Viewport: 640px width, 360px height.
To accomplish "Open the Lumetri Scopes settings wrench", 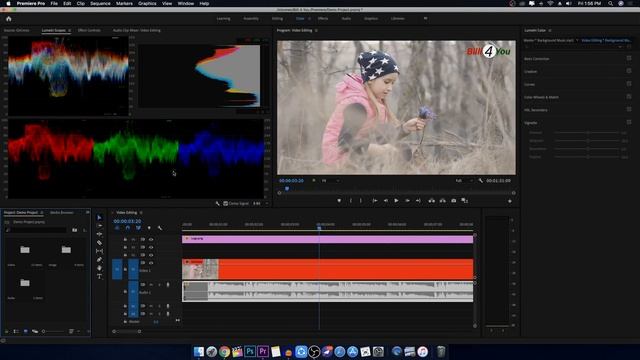I will [x=218, y=203].
